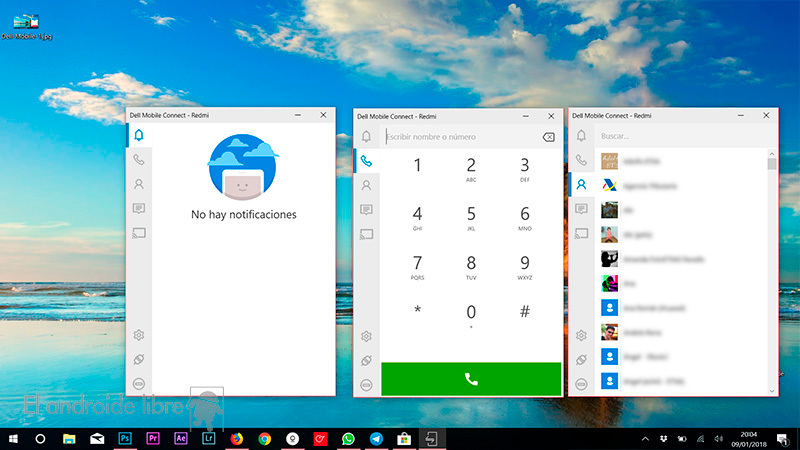The height and width of the screenshot is (450, 800).
Task: Open the Action Center notification icon
Action: point(783,439)
